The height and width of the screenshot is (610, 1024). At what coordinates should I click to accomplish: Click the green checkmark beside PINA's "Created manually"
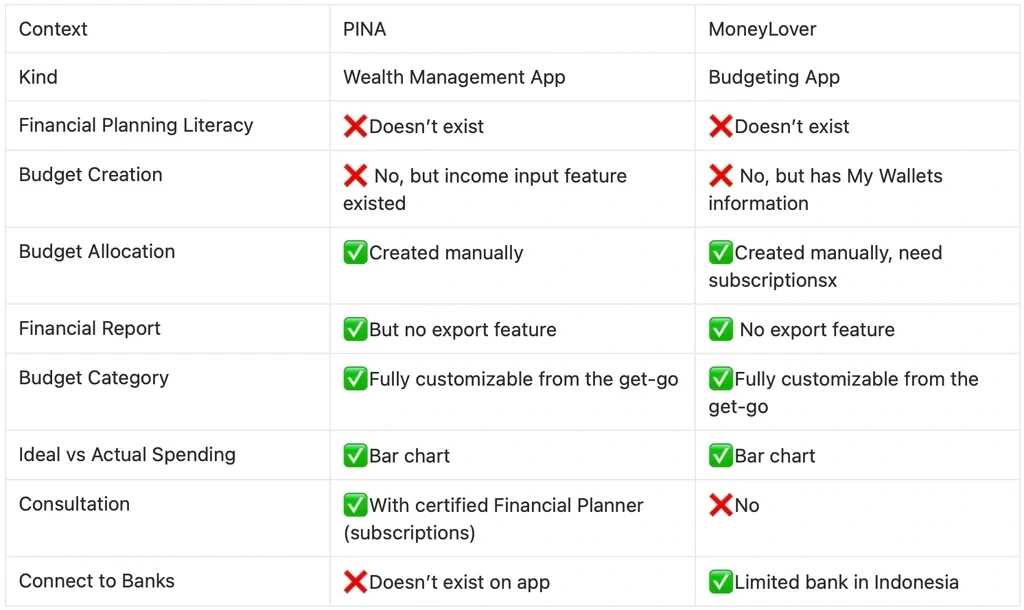click(355, 253)
